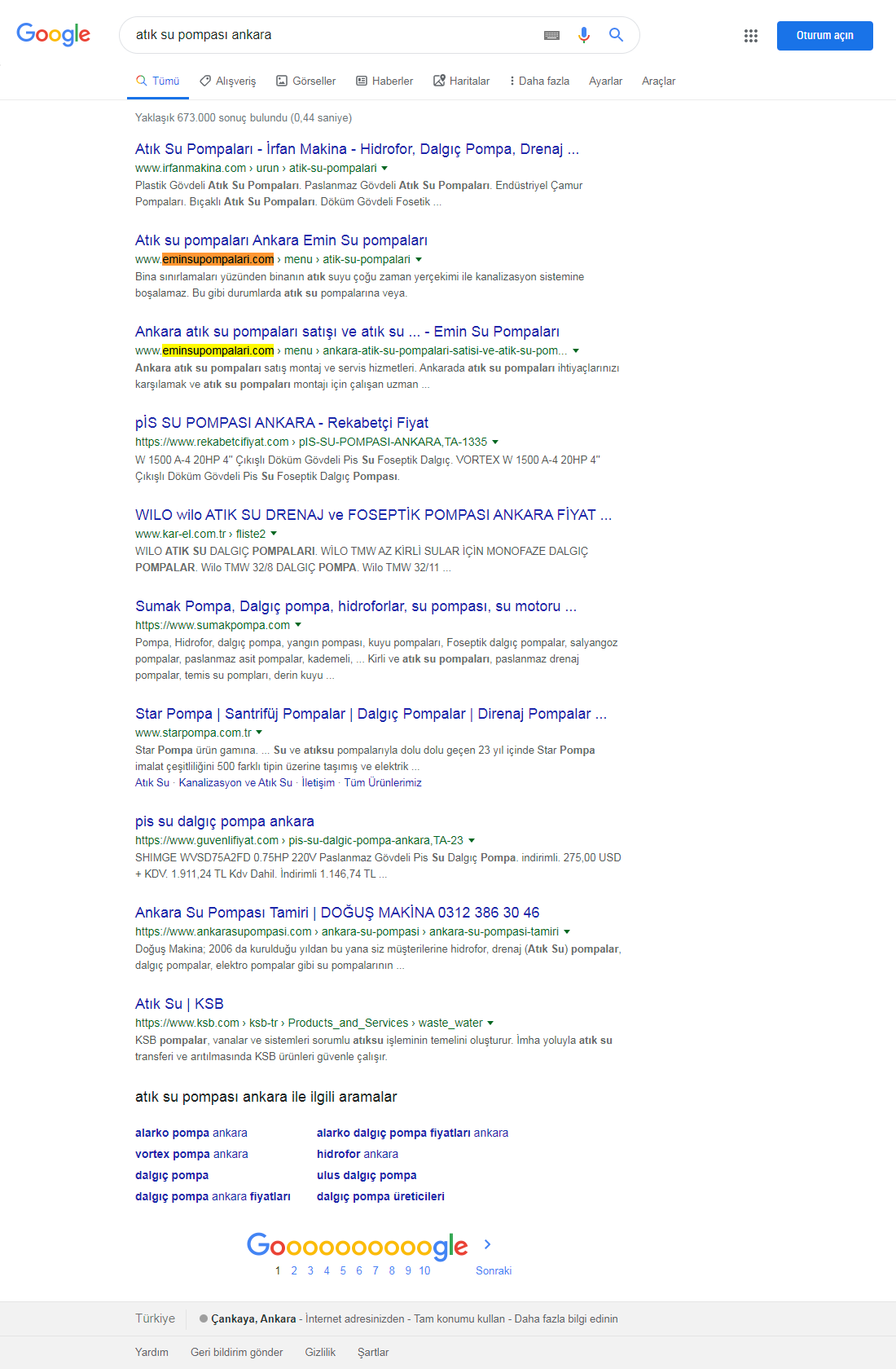Go to results page 5
Viewport: 896px width, 1369px height.
pyautogui.click(x=343, y=1270)
